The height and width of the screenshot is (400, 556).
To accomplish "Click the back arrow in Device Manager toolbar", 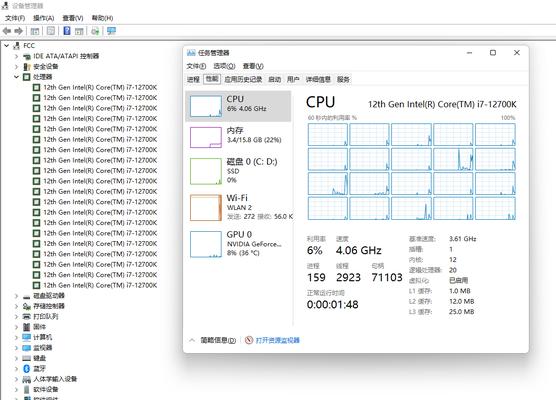I will click(7, 31).
